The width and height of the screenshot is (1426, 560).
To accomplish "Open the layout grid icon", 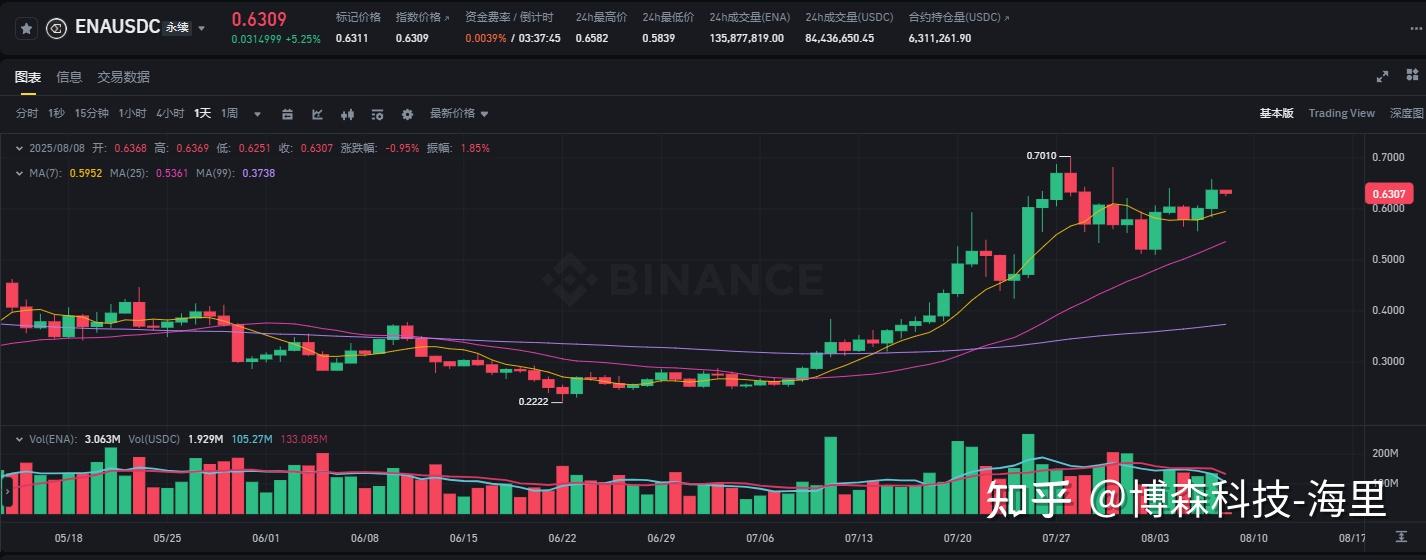I will click(1412, 76).
